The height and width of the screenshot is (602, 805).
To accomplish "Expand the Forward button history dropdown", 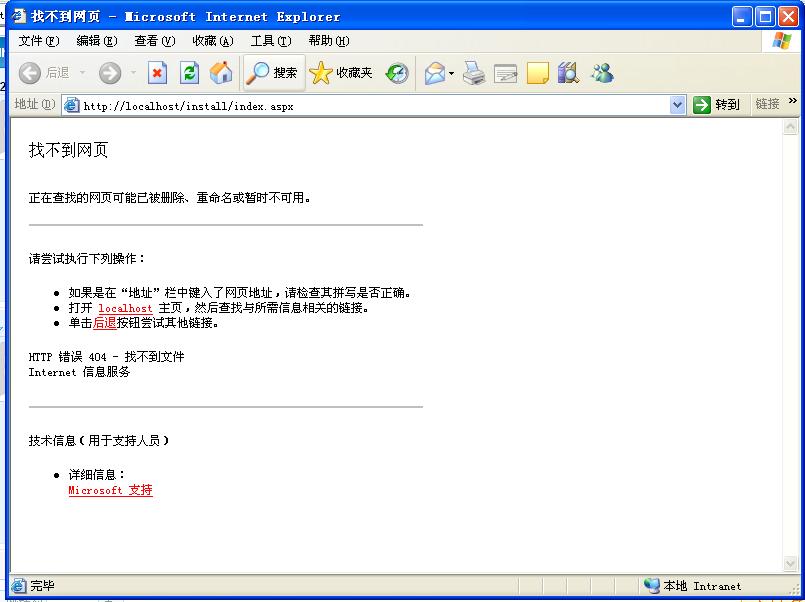I will [x=133, y=73].
